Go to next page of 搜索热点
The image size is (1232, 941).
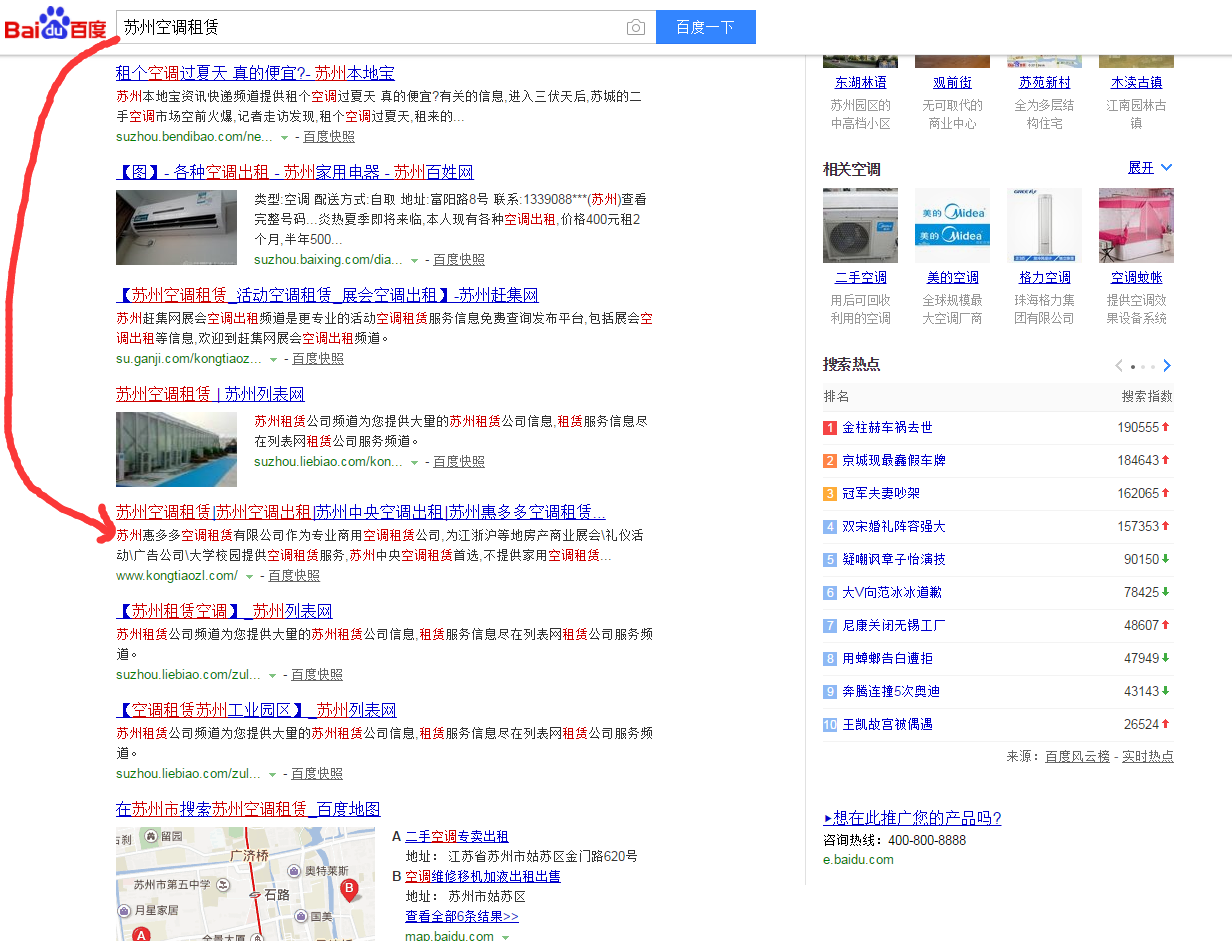(x=1167, y=366)
